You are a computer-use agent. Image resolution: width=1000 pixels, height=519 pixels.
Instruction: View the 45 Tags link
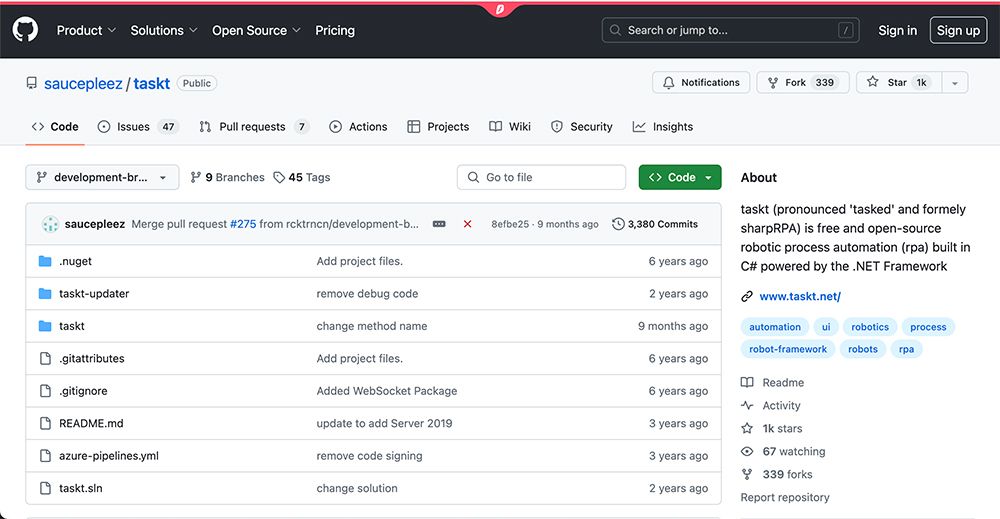302,177
